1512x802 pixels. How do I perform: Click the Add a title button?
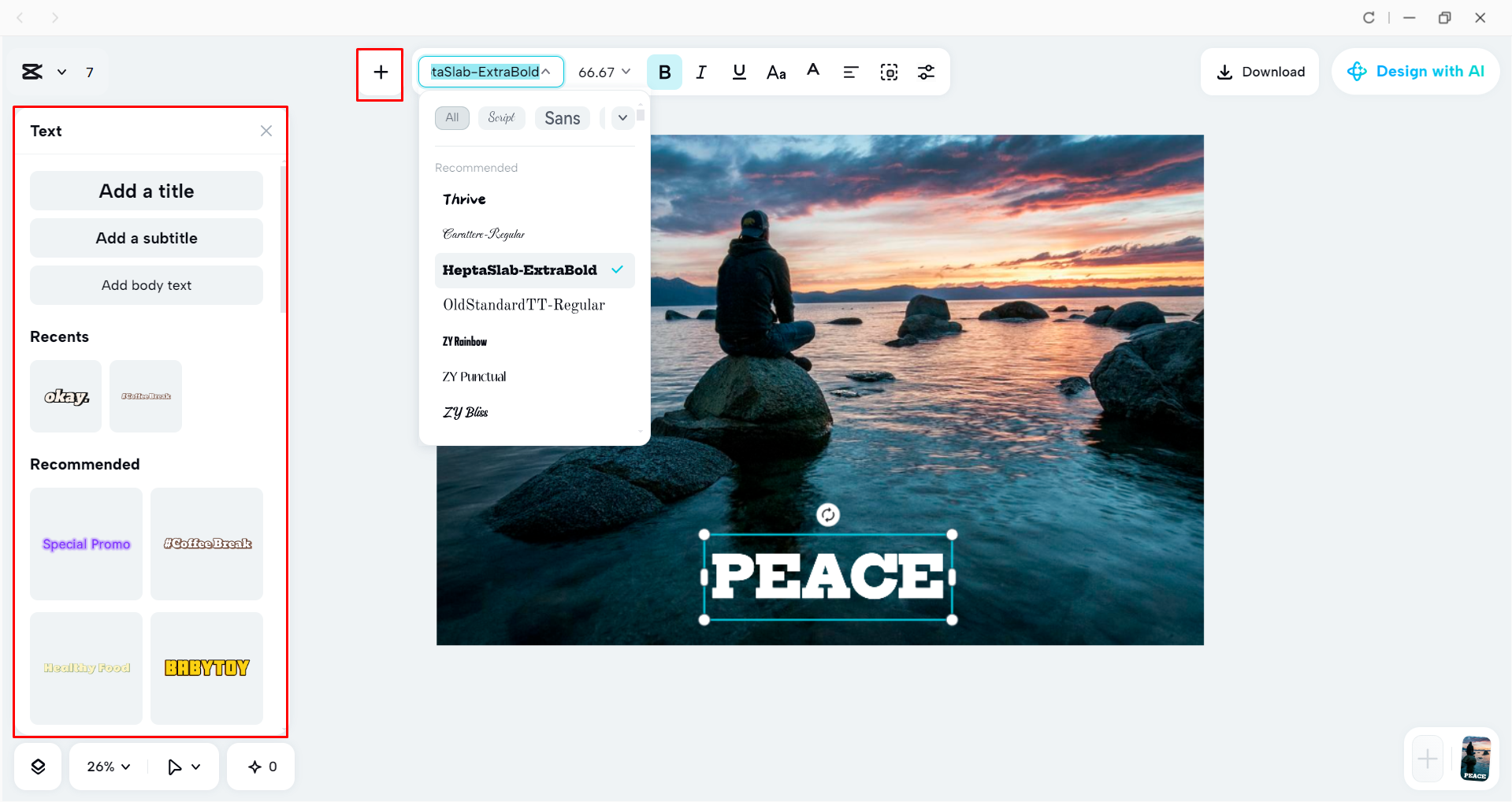pos(146,191)
